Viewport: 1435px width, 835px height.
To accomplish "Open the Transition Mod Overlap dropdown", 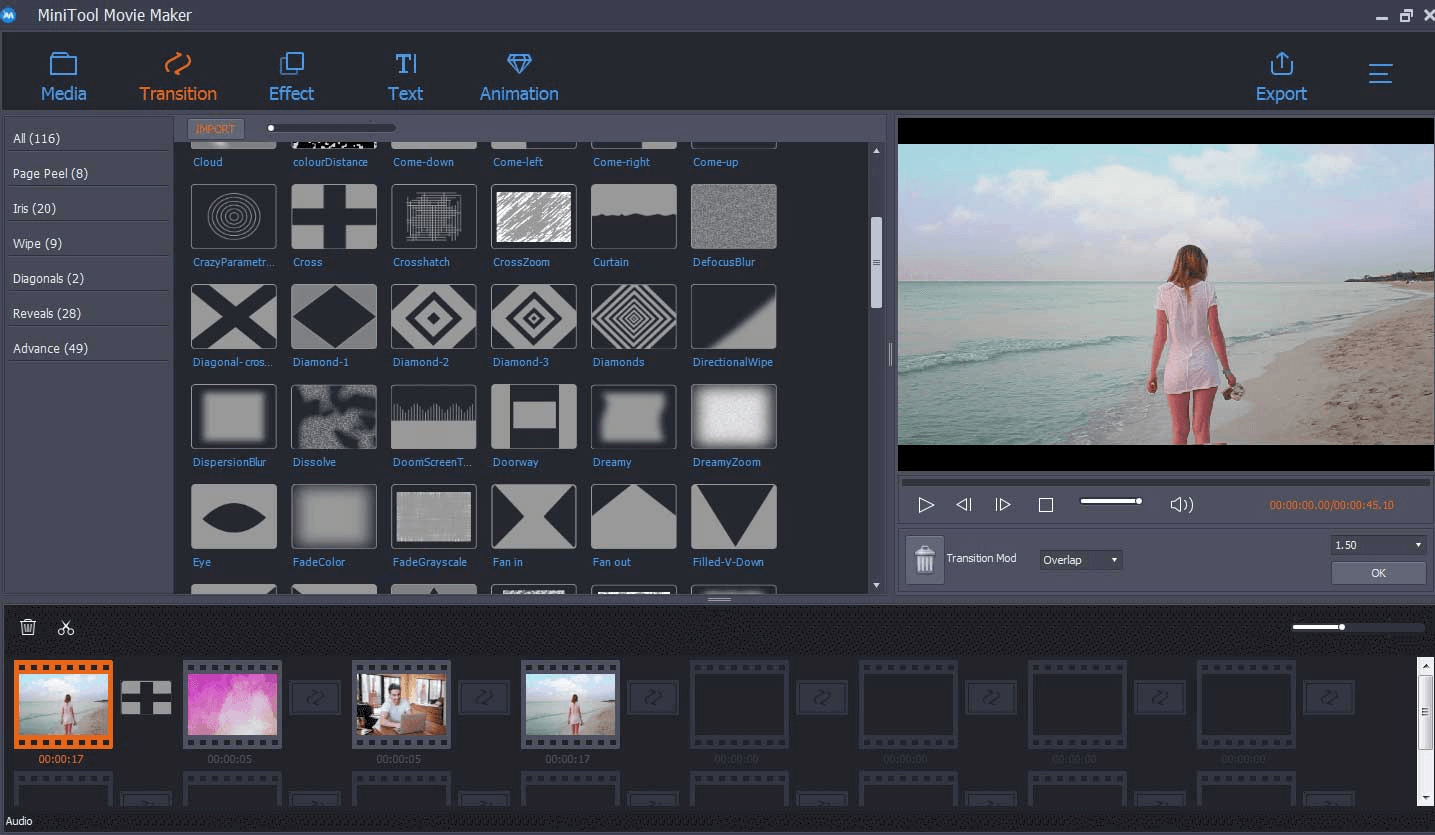I will pyautogui.click(x=1080, y=560).
